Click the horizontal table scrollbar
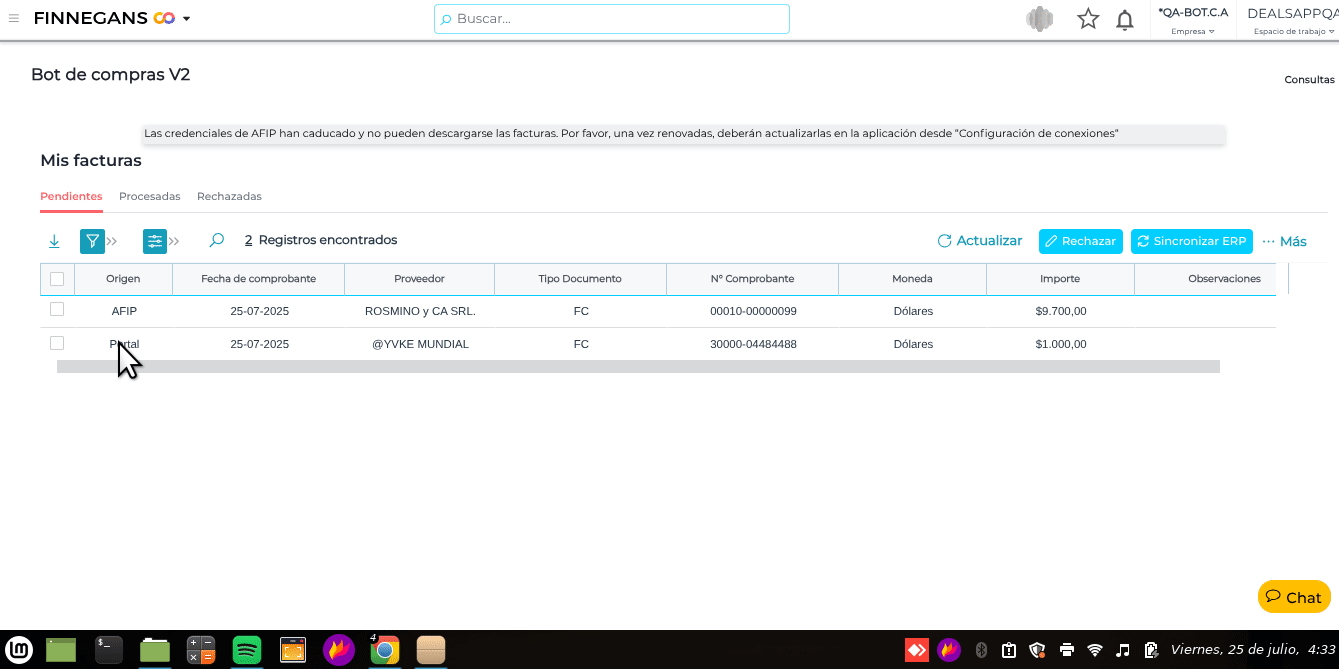Image resolution: width=1339 pixels, height=669 pixels. click(x=638, y=367)
